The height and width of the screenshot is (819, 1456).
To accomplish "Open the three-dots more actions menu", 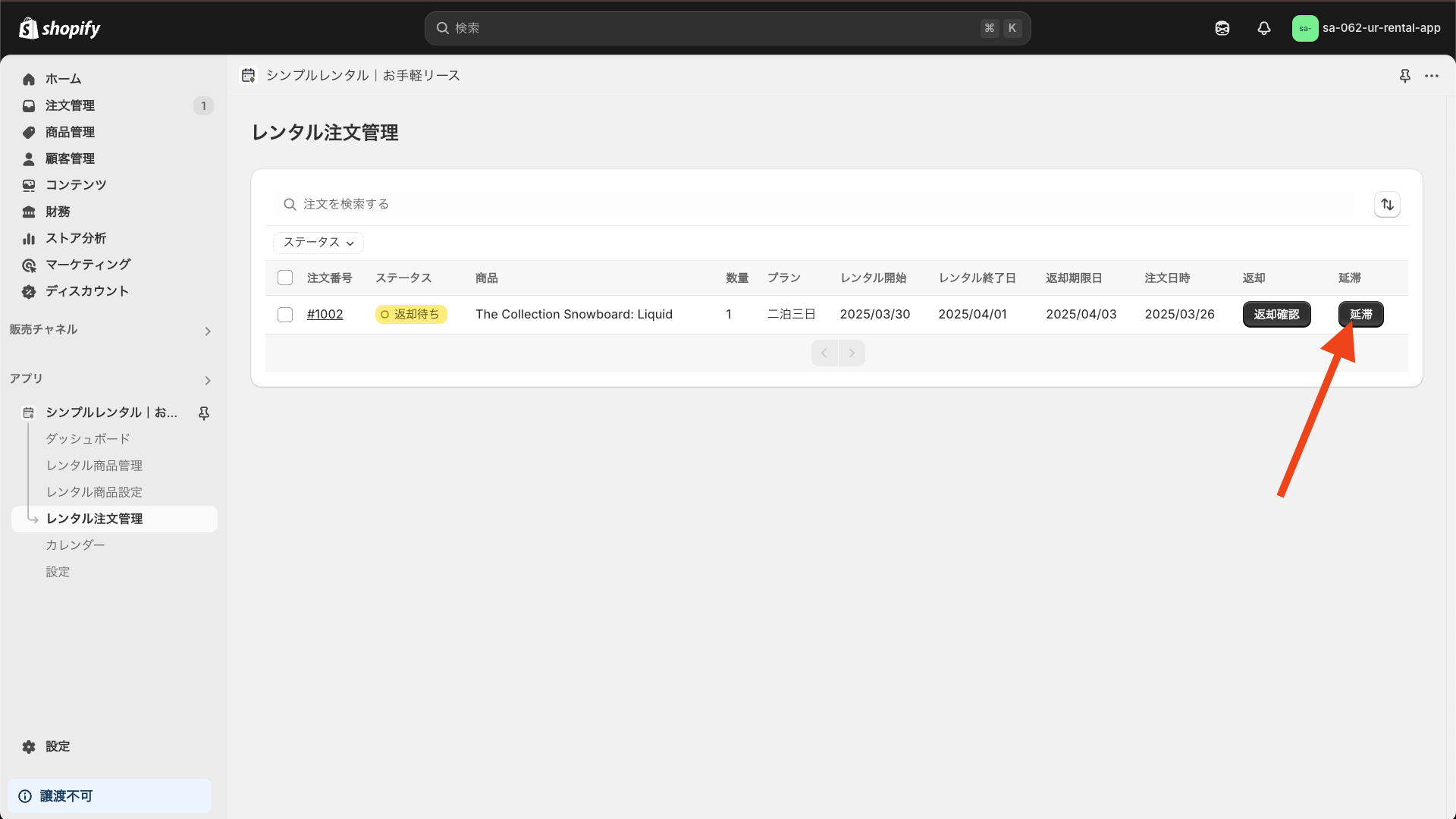I will click(x=1431, y=76).
